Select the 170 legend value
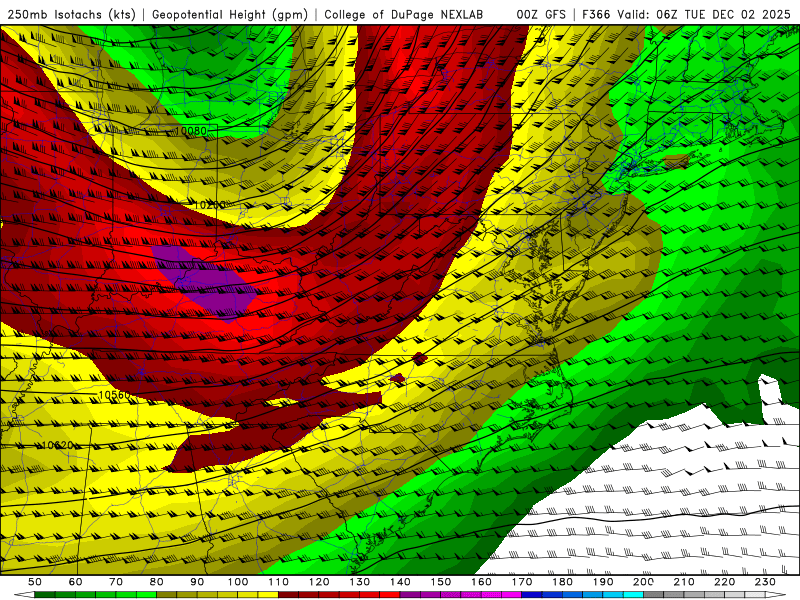The image size is (800, 600). [522, 582]
